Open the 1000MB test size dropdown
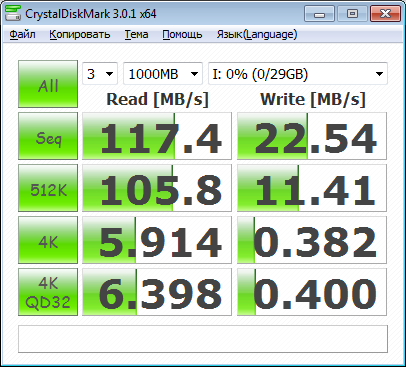 [163, 74]
